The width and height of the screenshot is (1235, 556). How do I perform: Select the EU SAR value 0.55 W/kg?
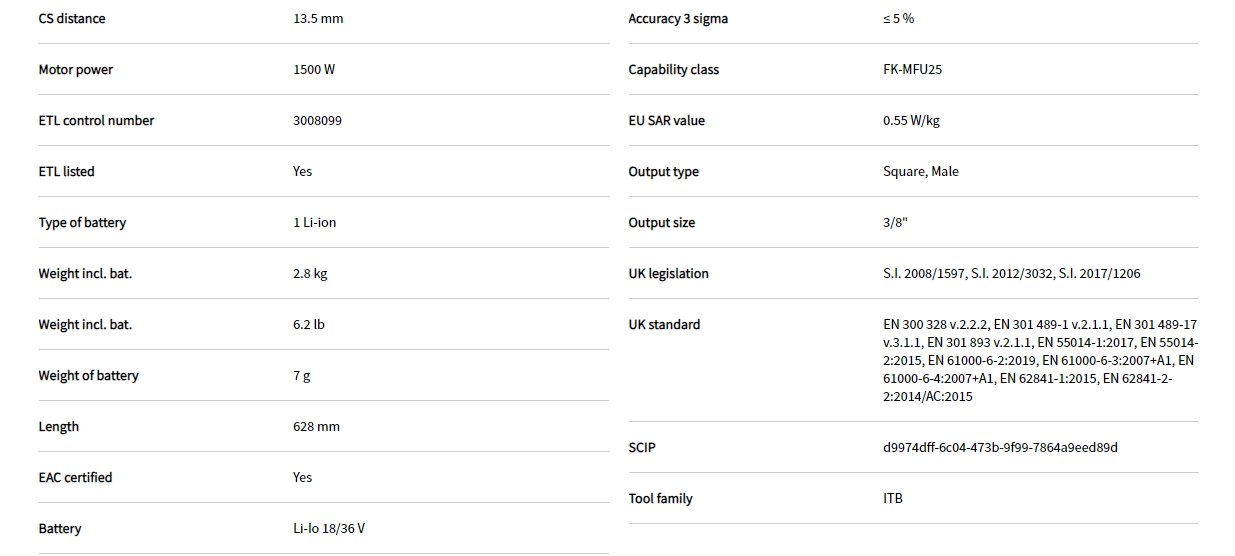(911, 121)
